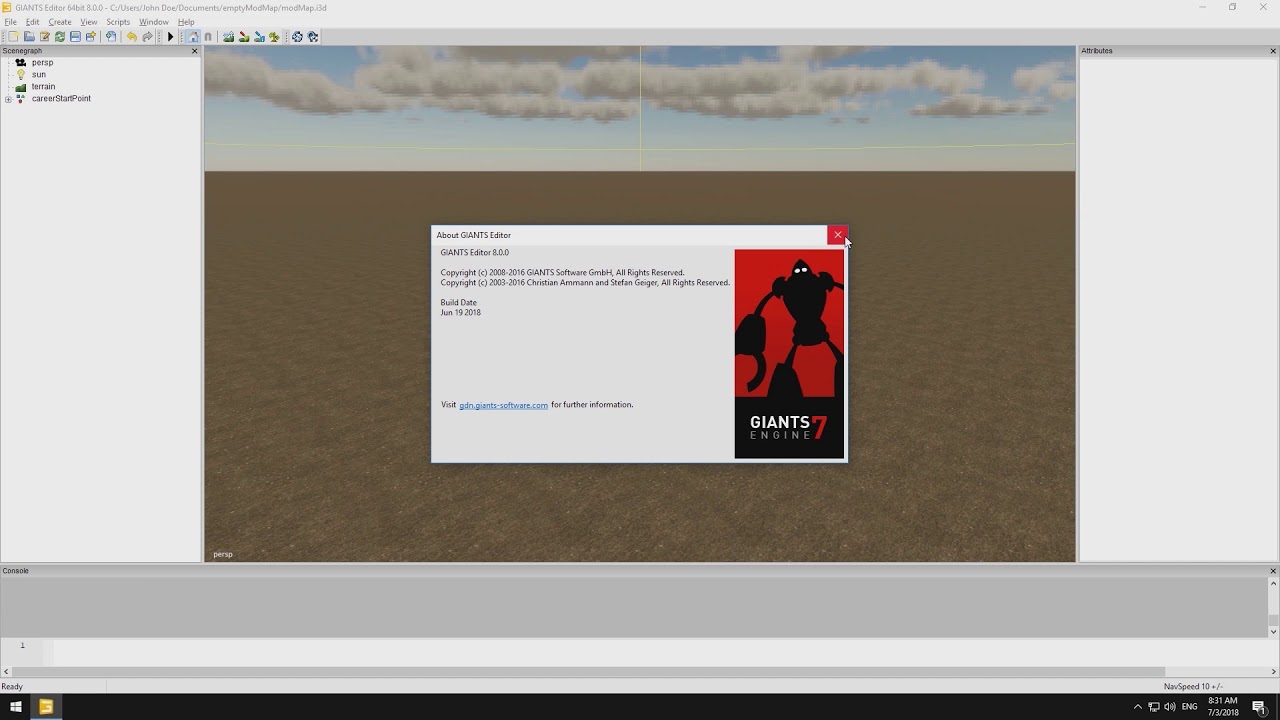Start the scene with the black Play icon
The height and width of the screenshot is (720, 1280).
pyautogui.click(x=171, y=37)
